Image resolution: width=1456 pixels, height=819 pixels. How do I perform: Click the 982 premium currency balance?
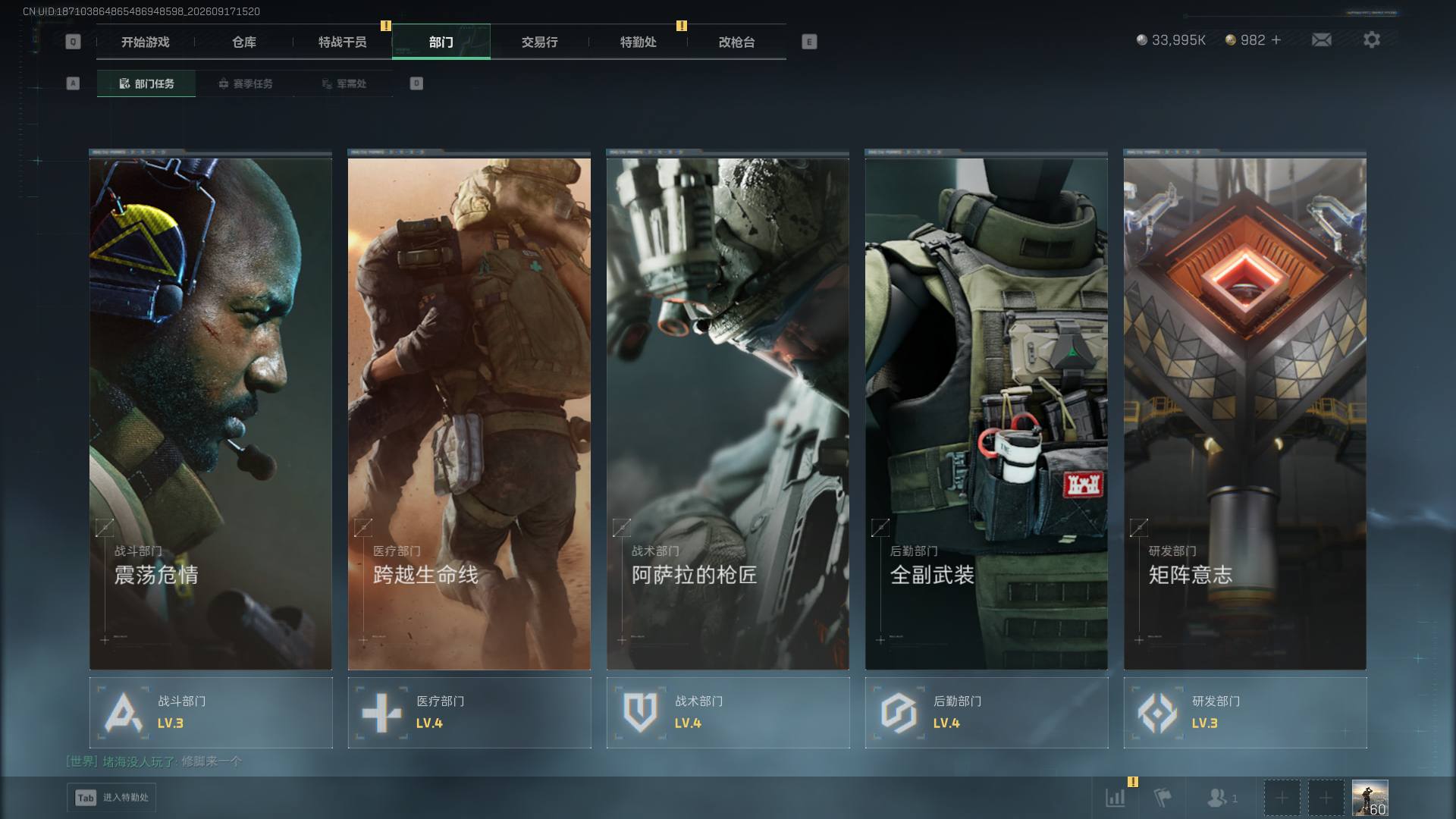tap(1245, 40)
